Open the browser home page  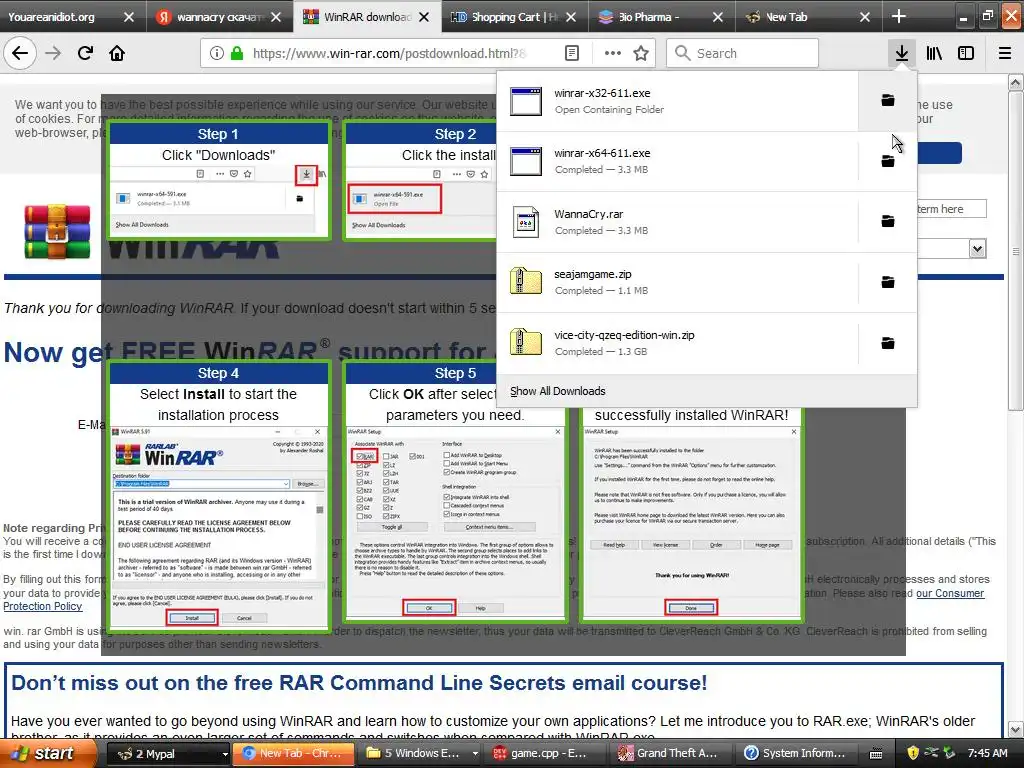(117, 53)
